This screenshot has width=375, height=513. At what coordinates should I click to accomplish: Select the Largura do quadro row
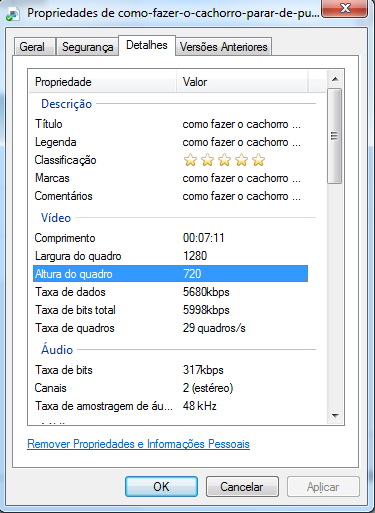170,256
